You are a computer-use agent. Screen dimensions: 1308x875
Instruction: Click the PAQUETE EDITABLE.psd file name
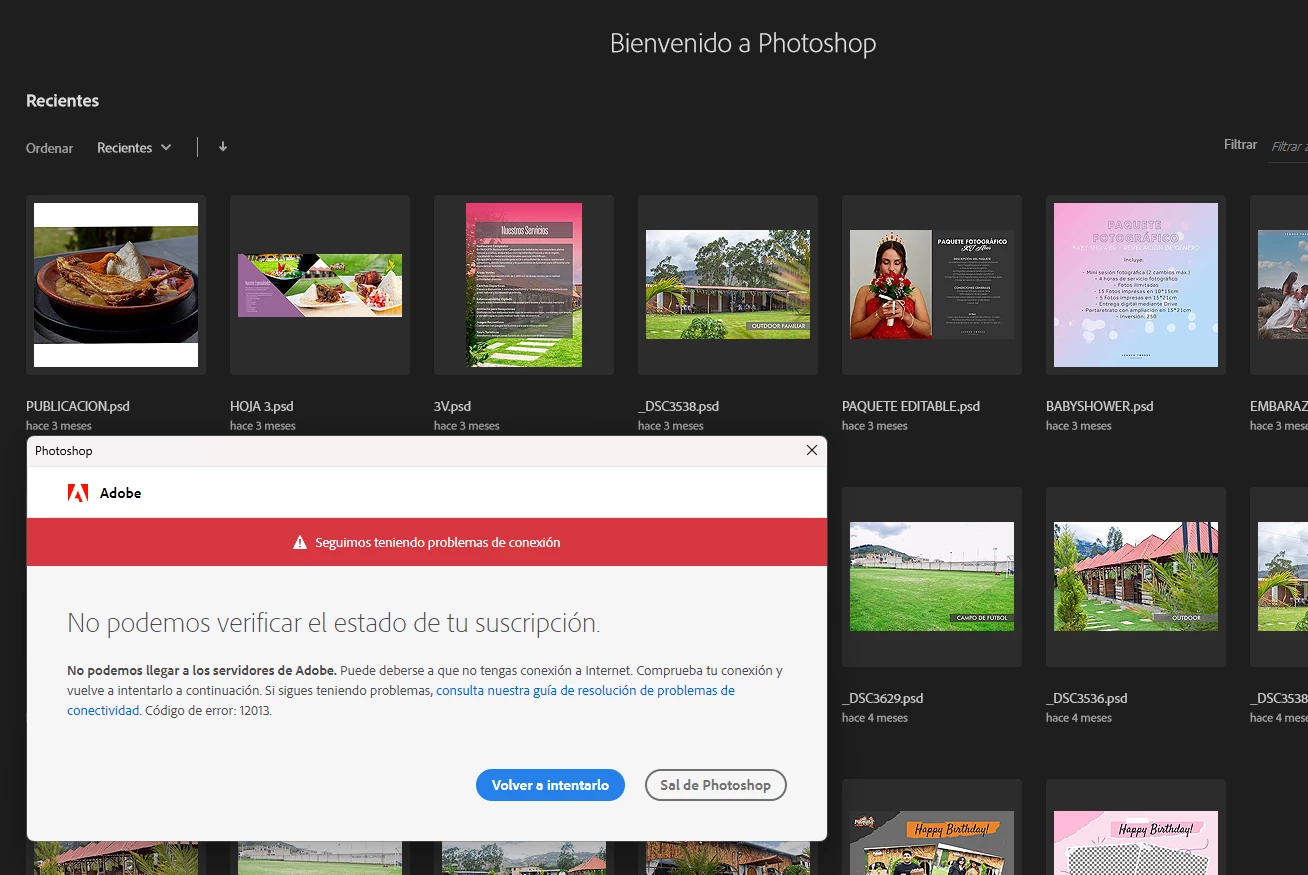(911, 407)
